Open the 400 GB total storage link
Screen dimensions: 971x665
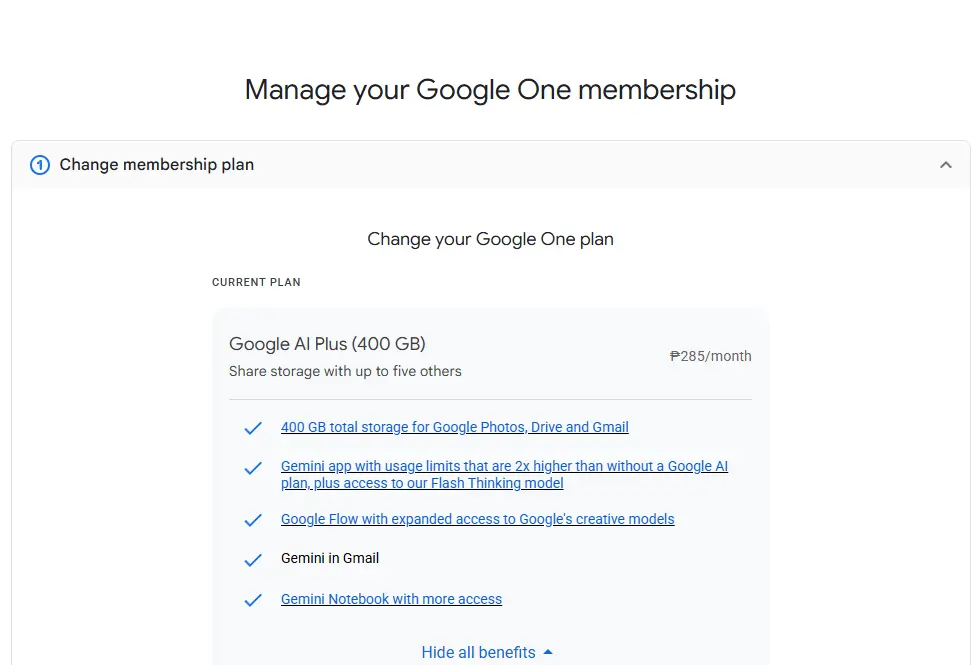455,427
